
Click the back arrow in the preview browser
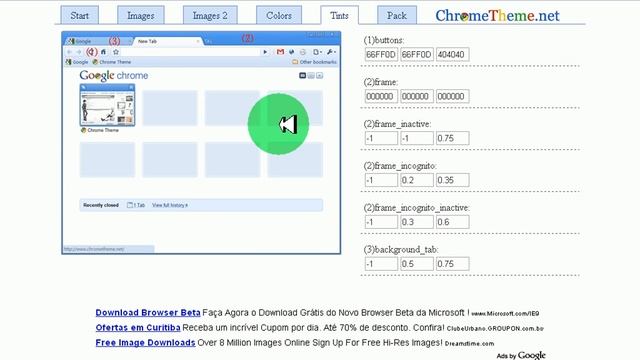point(69,52)
